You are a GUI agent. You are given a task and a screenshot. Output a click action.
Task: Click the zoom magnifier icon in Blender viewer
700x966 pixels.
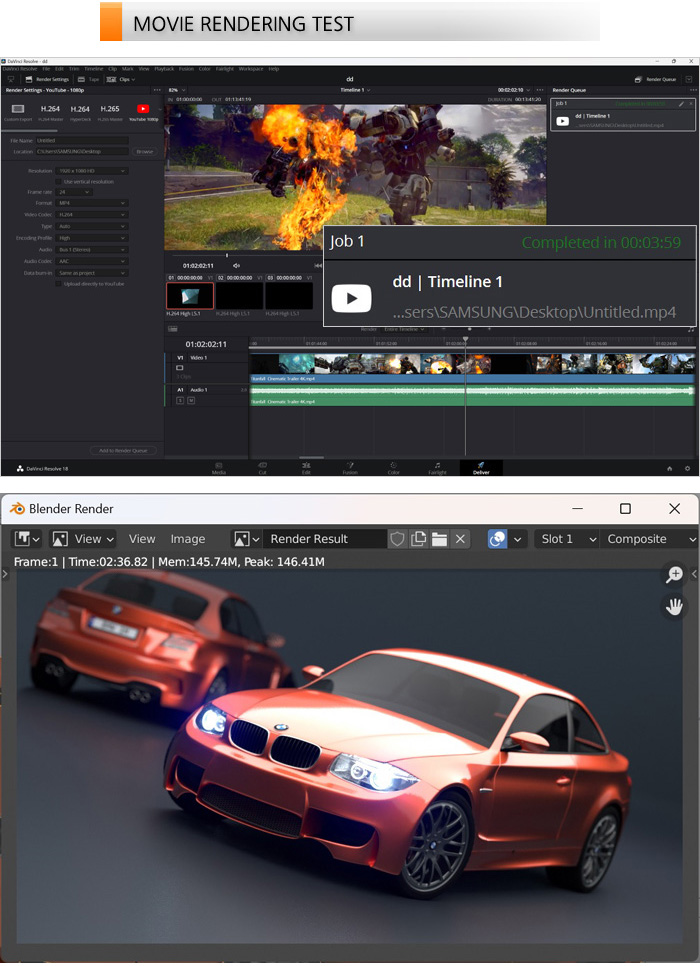click(x=675, y=574)
